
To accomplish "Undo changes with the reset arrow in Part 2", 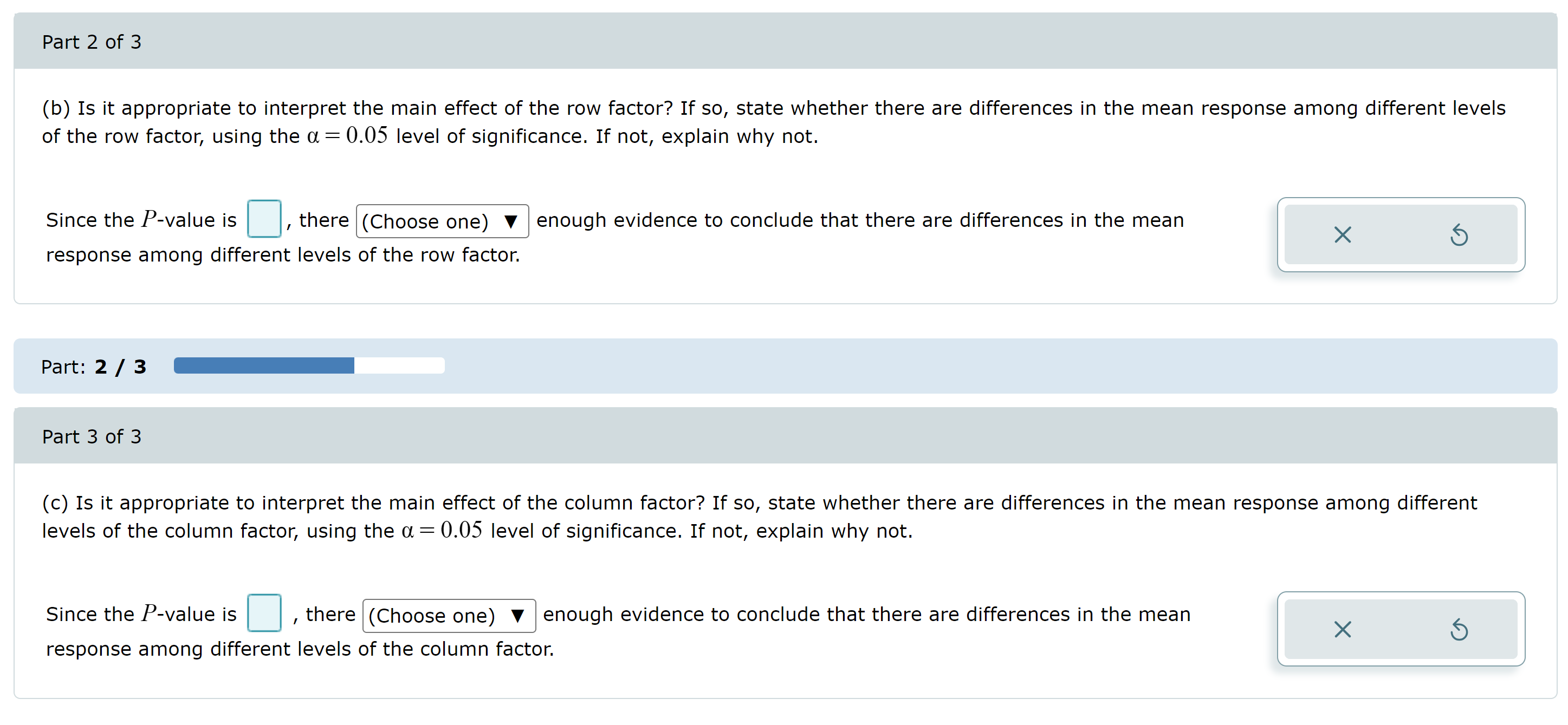I will pyautogui.click(x=1461, y=235).
